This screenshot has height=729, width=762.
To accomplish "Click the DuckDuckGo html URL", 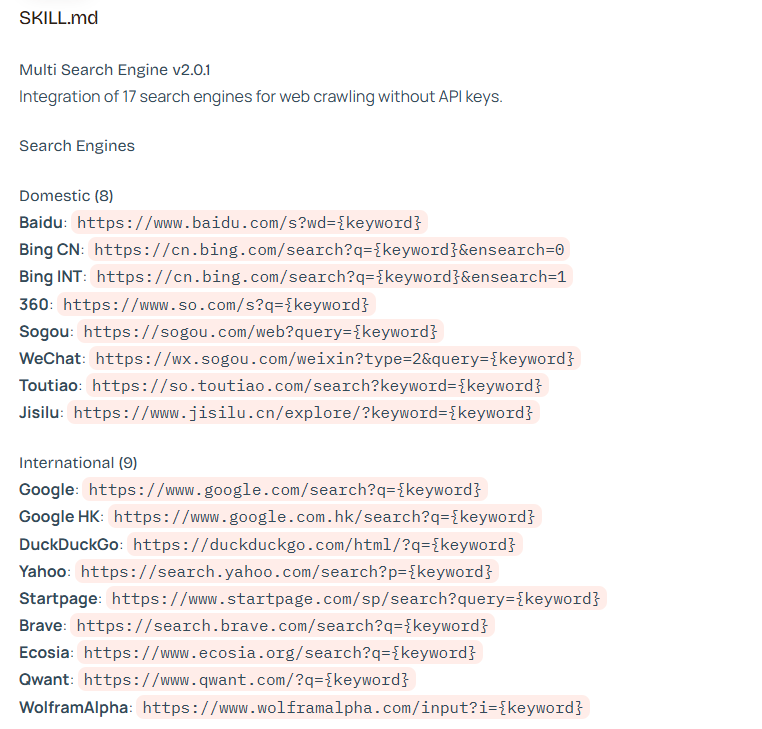I will tap(324, 544).
